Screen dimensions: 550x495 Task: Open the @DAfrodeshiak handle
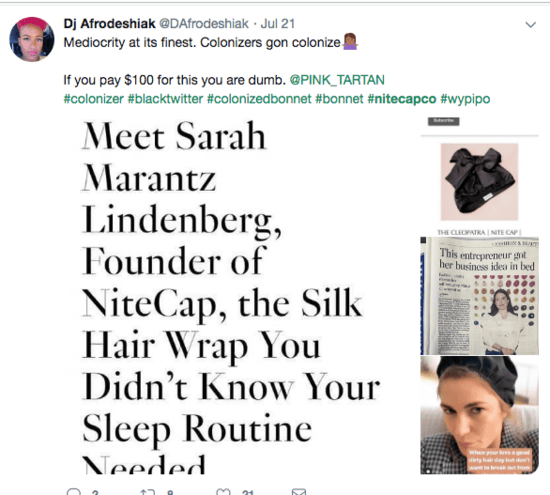204,24
